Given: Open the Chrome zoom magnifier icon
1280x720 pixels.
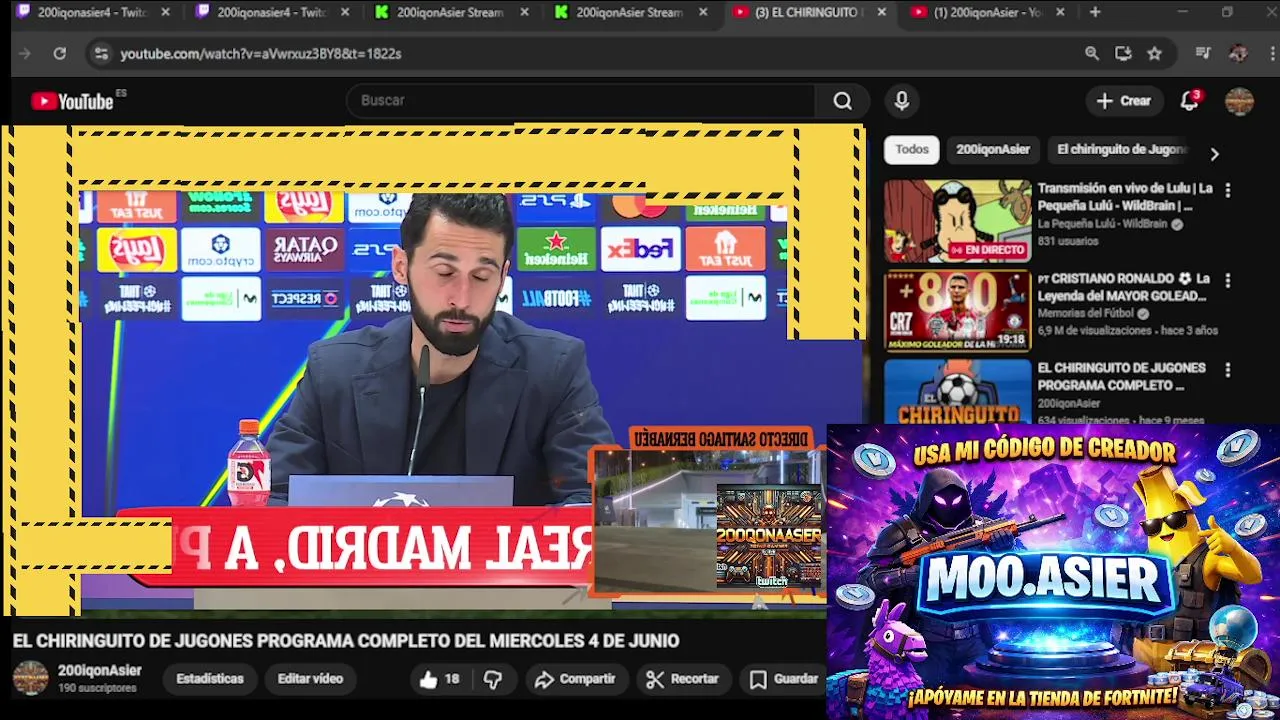Looking at the screenshot, I should (1092, 54).
